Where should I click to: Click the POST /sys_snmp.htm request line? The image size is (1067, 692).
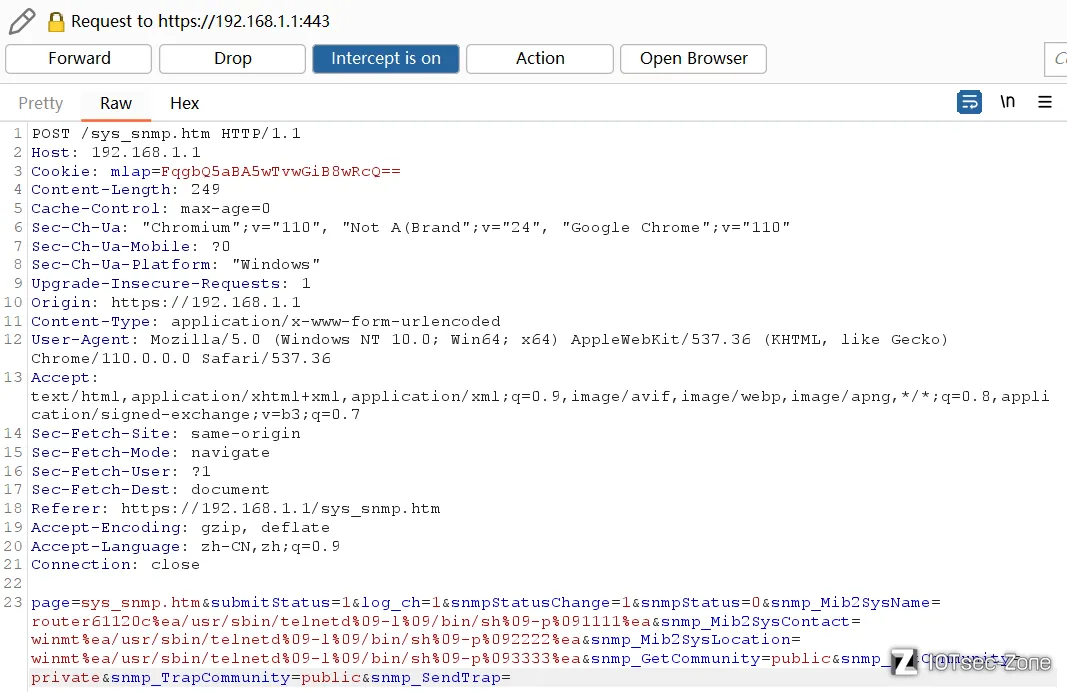tap(166, 133)
